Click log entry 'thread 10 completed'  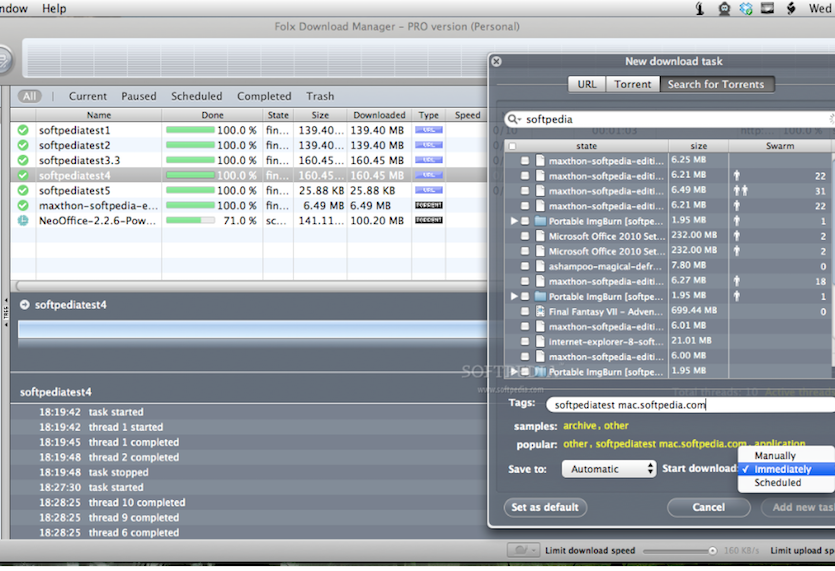137,502
